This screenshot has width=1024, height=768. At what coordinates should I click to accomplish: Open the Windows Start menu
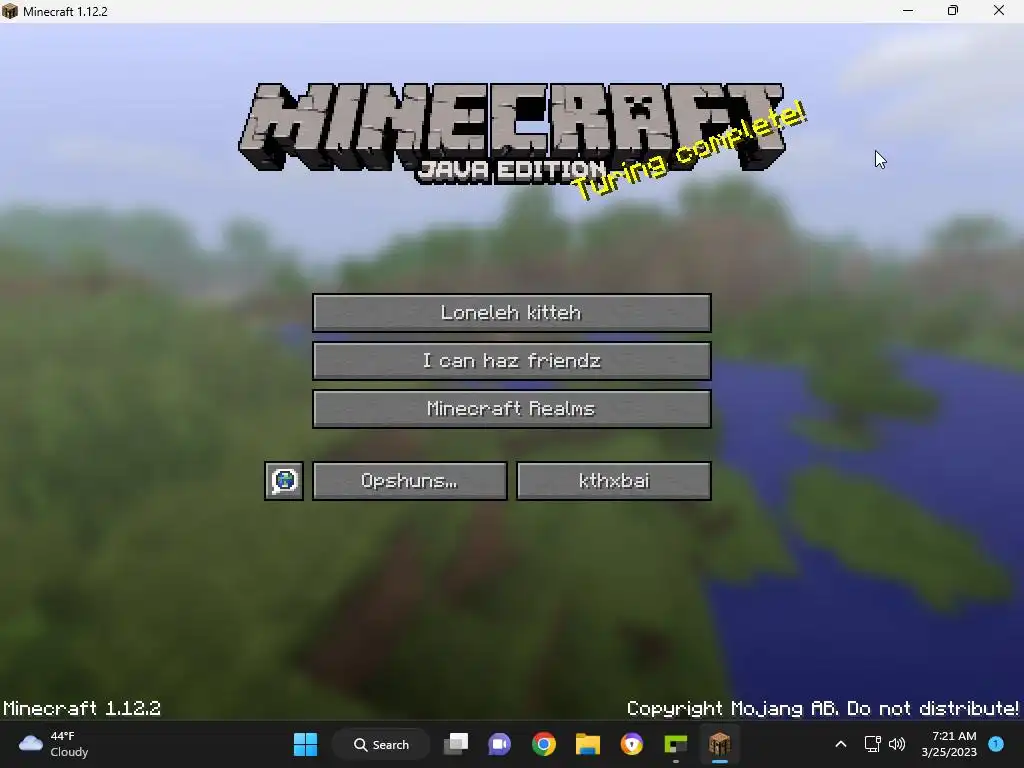tap(305, 744)
